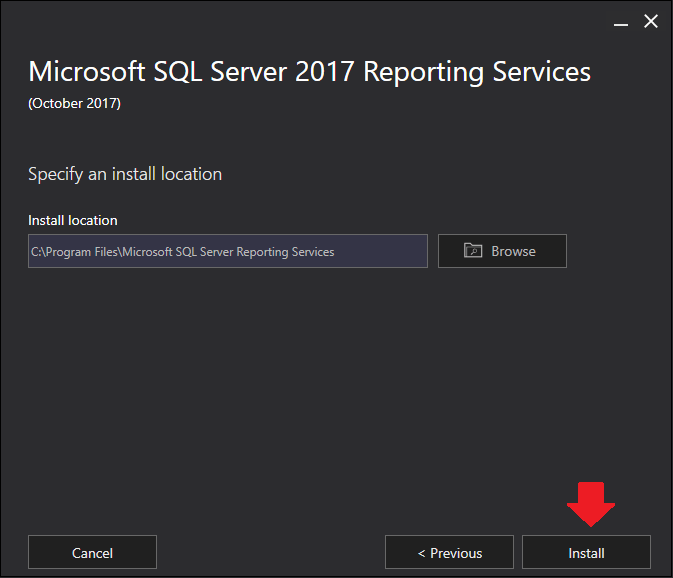Click the (October 2017) version text
The width and height of the screenshot is (673, 578).
[x=74, y=103]
